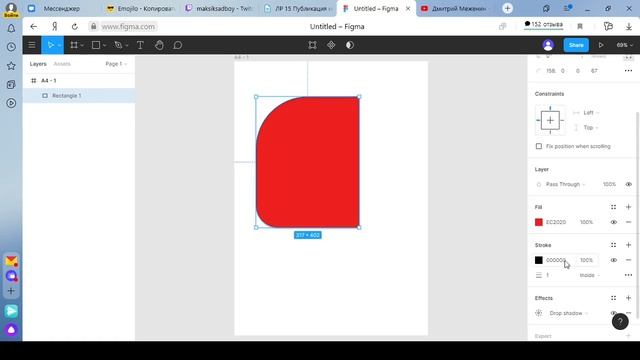640x360 pixels.
Task: Go back with browser back arrow
Action: coord(33,27)
